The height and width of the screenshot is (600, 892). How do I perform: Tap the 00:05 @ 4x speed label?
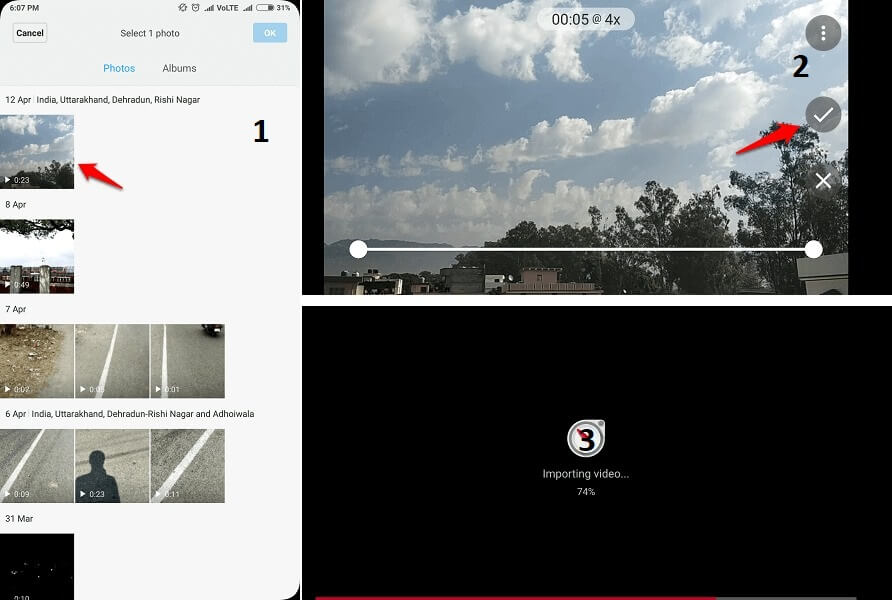pos(585,19)
